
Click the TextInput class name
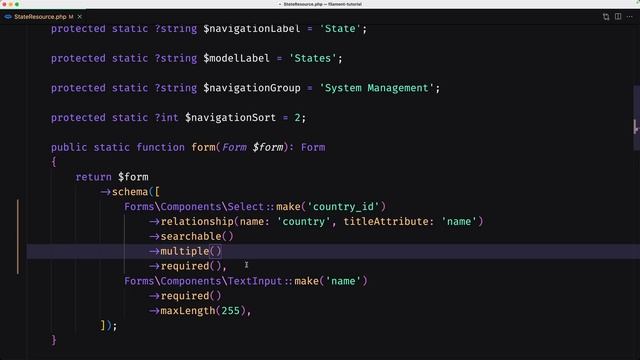coord(255,281)
